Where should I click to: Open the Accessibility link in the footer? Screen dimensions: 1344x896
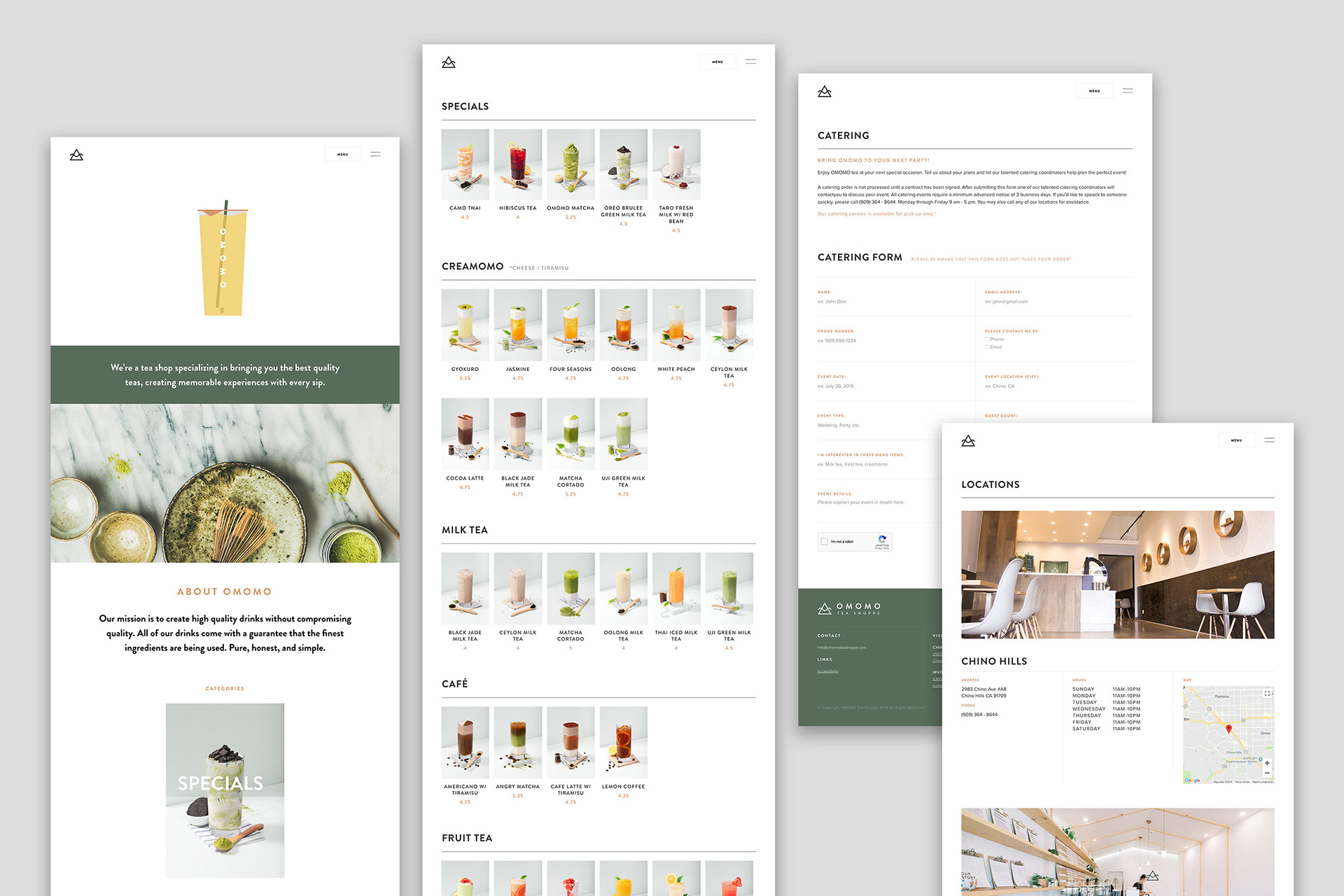tap(827, 671)
